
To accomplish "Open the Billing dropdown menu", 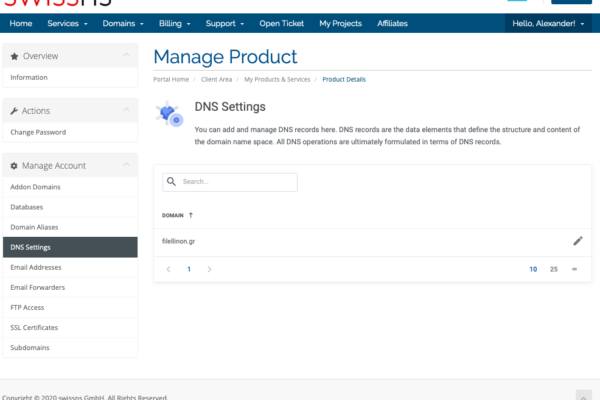I will (x=175, y=23).
